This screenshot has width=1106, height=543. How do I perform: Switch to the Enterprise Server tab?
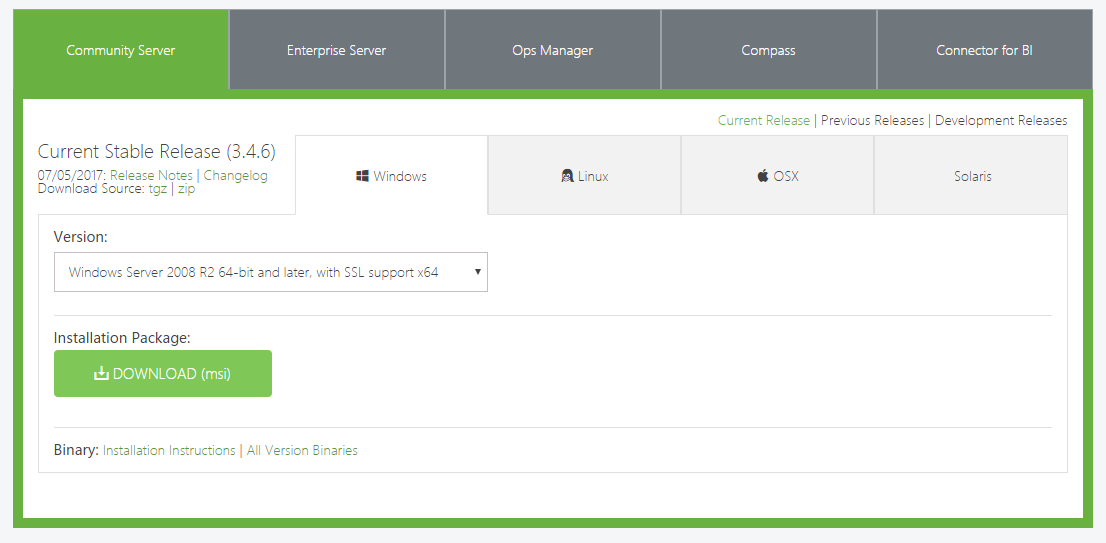click(x=336, y=50)
